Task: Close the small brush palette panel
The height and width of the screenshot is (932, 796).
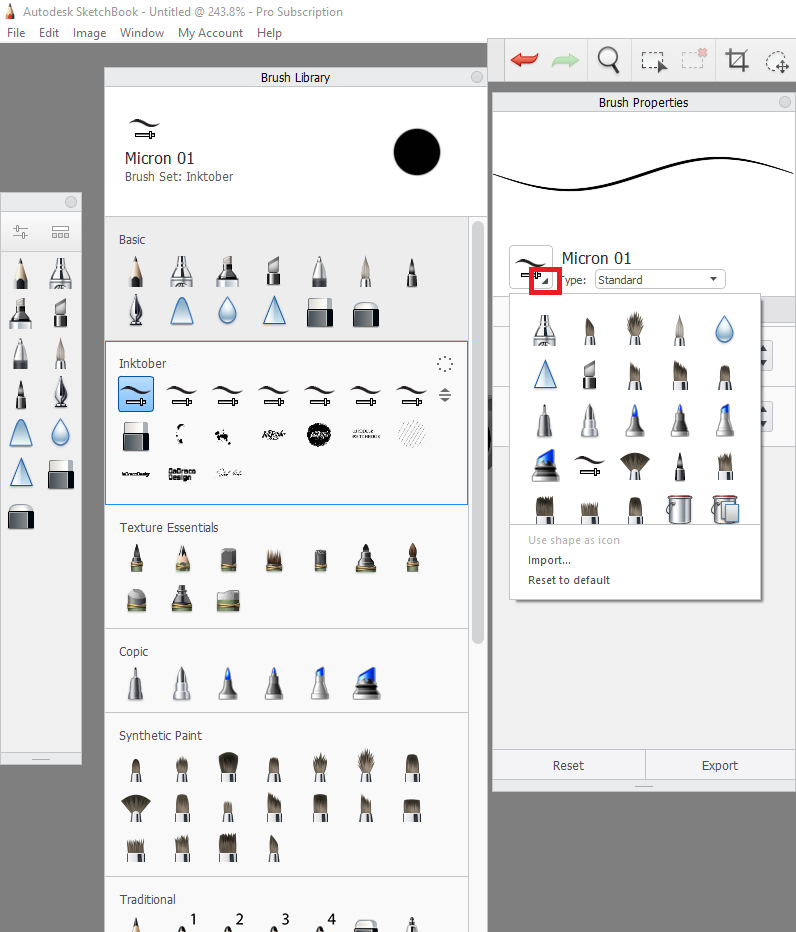Action: (71, 202)
